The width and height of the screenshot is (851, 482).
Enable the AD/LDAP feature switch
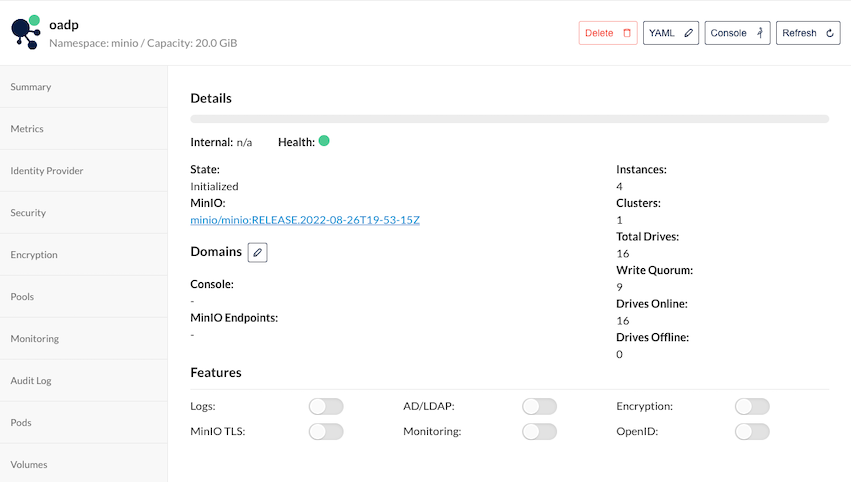[539, 407]
